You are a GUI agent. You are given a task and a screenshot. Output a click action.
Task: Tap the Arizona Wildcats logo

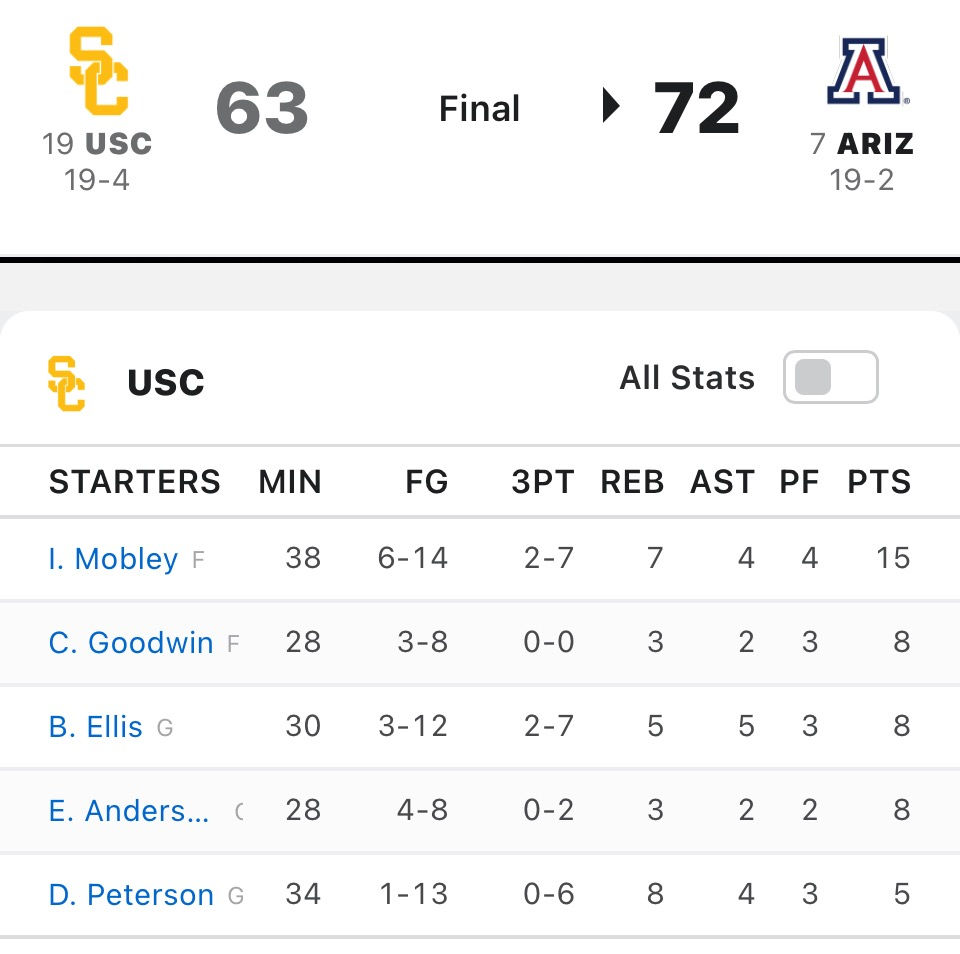coord(866,71)
